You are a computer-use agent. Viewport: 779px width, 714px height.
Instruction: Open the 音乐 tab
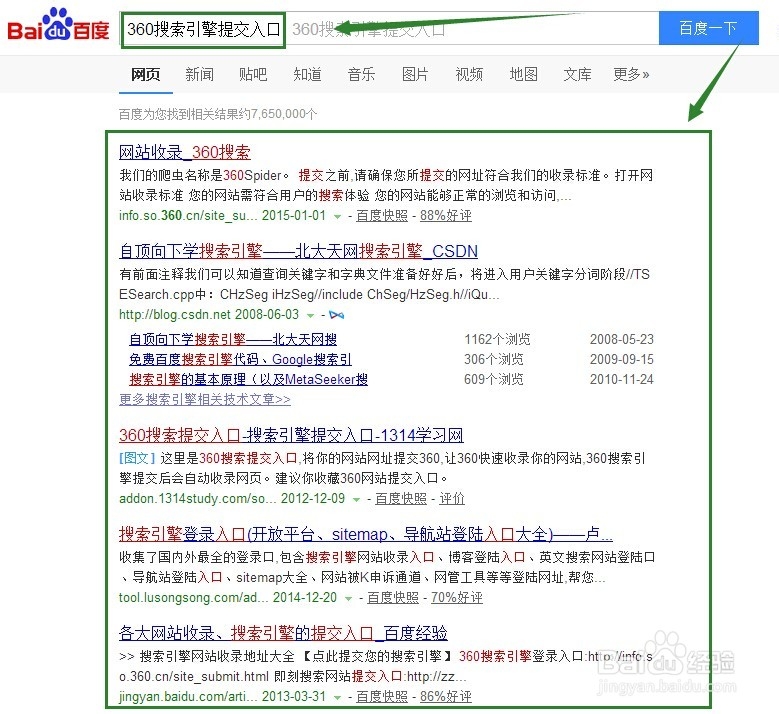pyautogui.click(x=361, y=75)
